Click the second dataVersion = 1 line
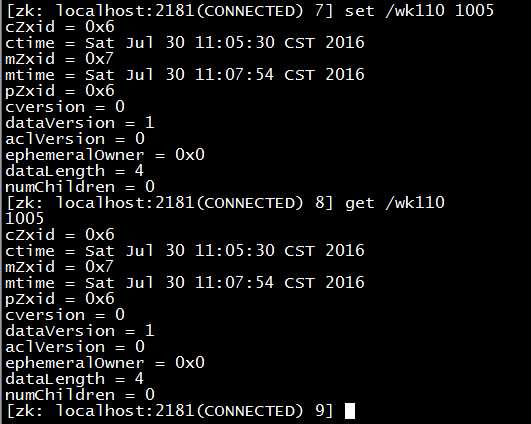 coord(80,331)
